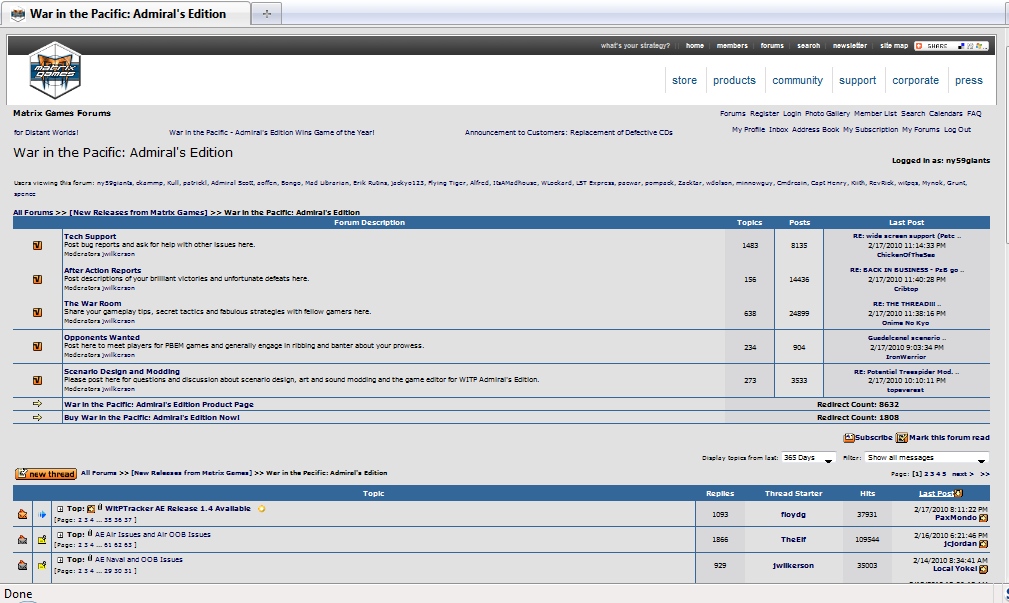
Task: Open the Photo Gallery link
Action: point(827,113)
